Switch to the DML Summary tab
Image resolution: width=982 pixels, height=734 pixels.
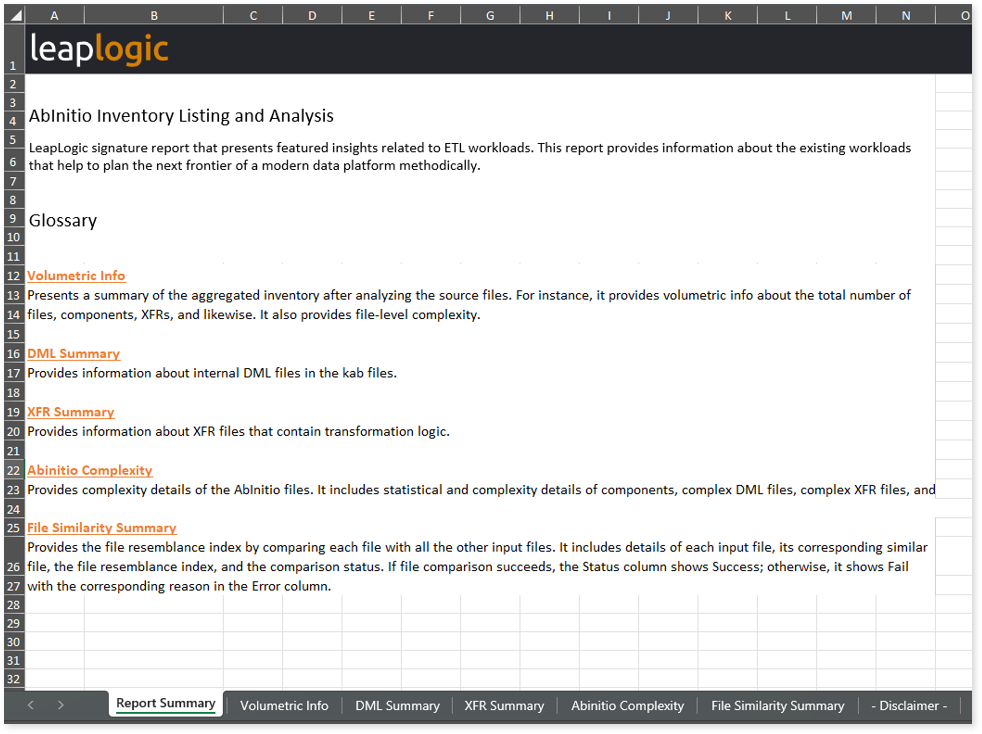click(397, 705)
